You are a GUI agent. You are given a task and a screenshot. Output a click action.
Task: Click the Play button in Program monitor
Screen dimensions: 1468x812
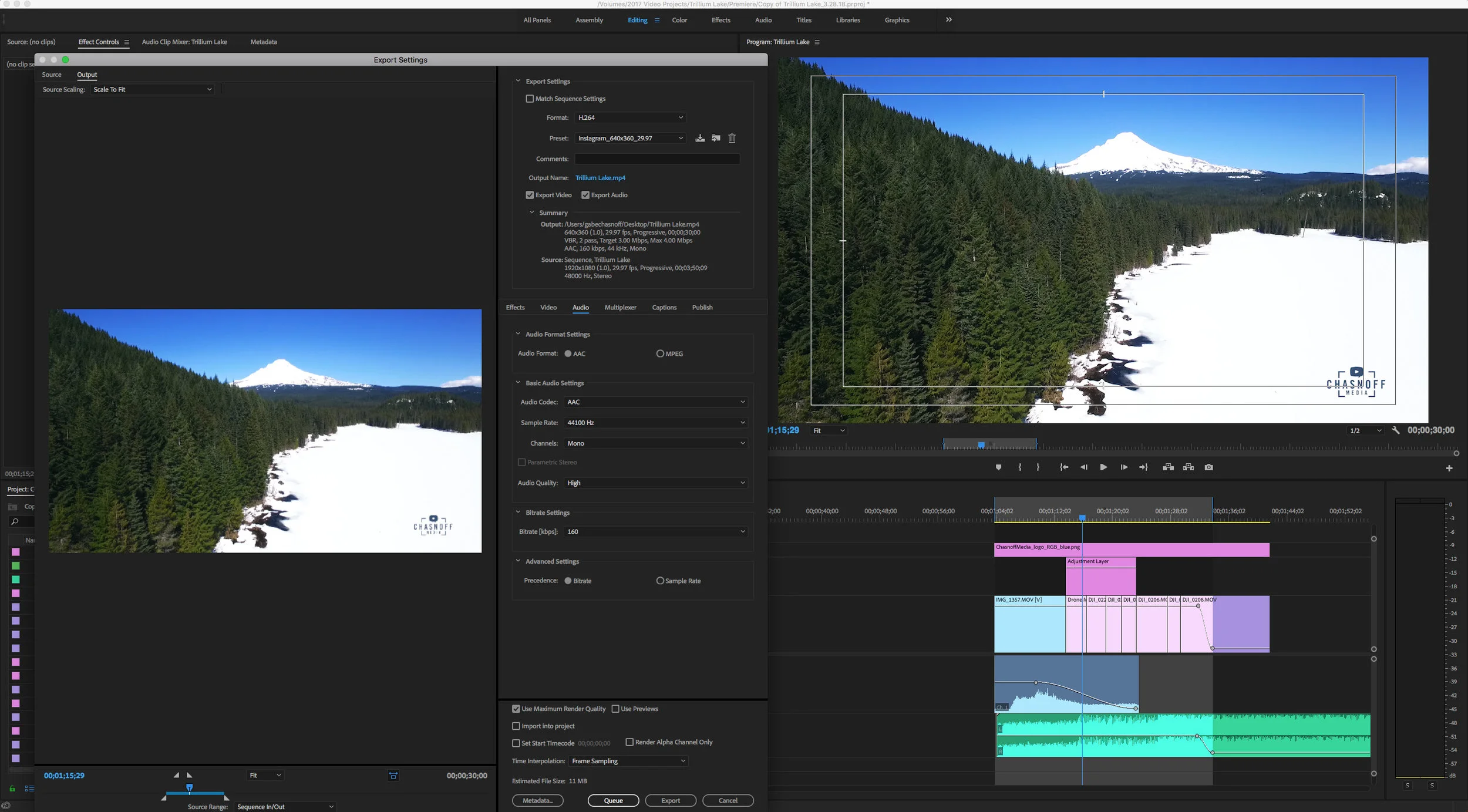[x=1103, y=467]
